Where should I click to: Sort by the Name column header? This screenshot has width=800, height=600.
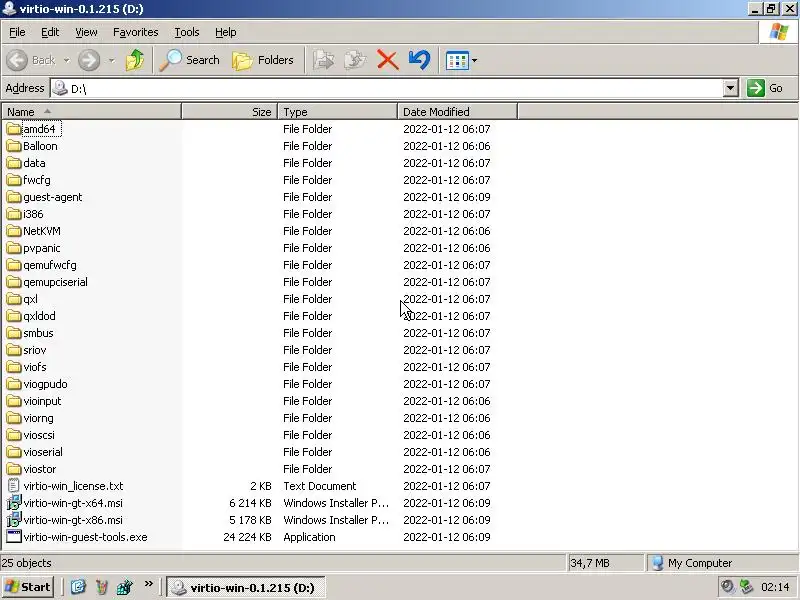point(91,112)
